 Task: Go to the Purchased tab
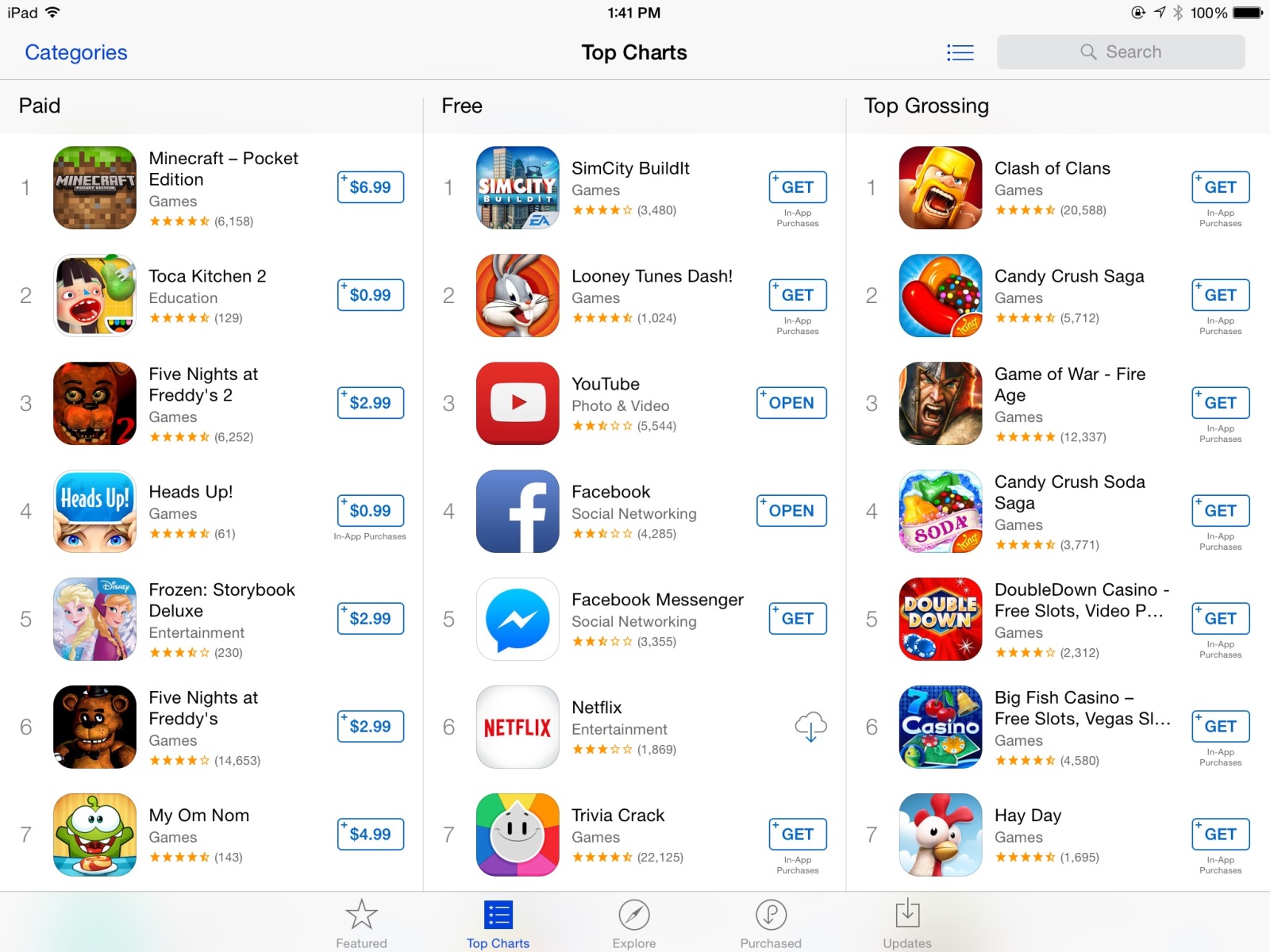pyautogui.click(x=771, y=923)
